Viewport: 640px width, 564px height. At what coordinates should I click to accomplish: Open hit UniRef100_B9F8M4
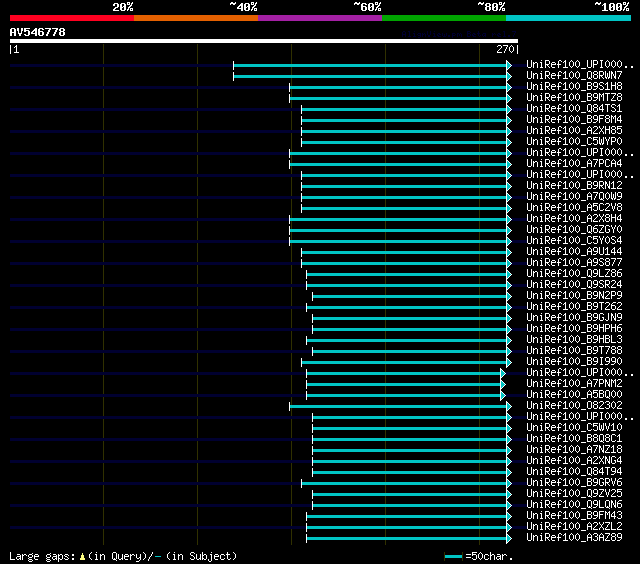tap(574, 120)
